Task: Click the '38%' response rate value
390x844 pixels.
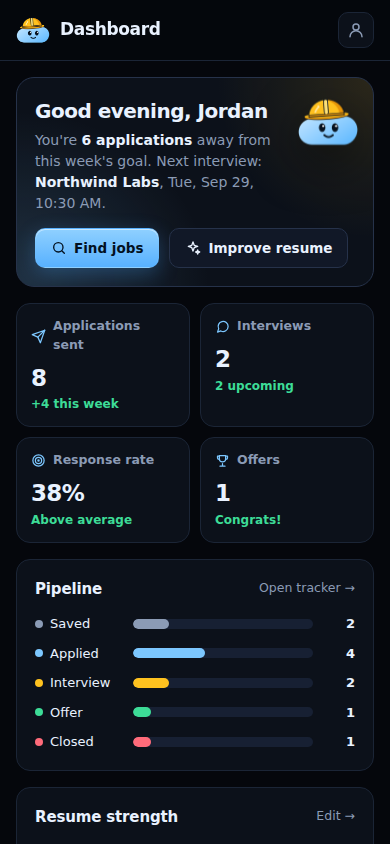Action: [x=58, y=493]
